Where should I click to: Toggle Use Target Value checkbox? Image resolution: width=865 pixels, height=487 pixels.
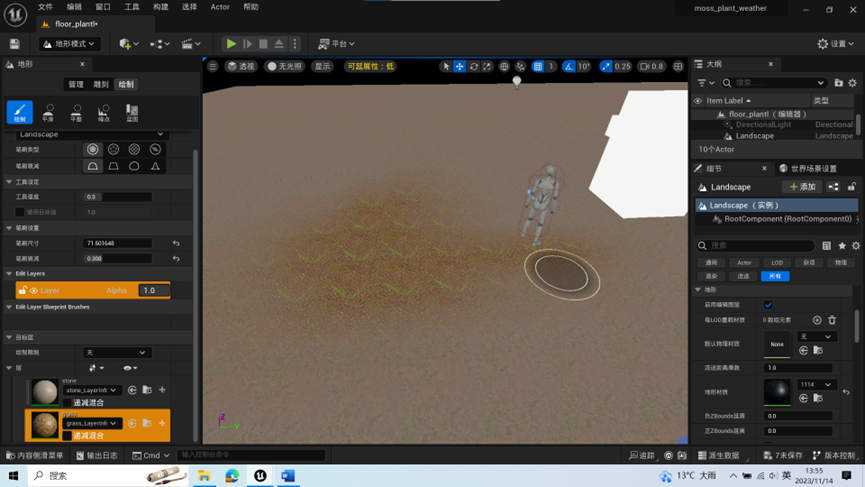20,212
